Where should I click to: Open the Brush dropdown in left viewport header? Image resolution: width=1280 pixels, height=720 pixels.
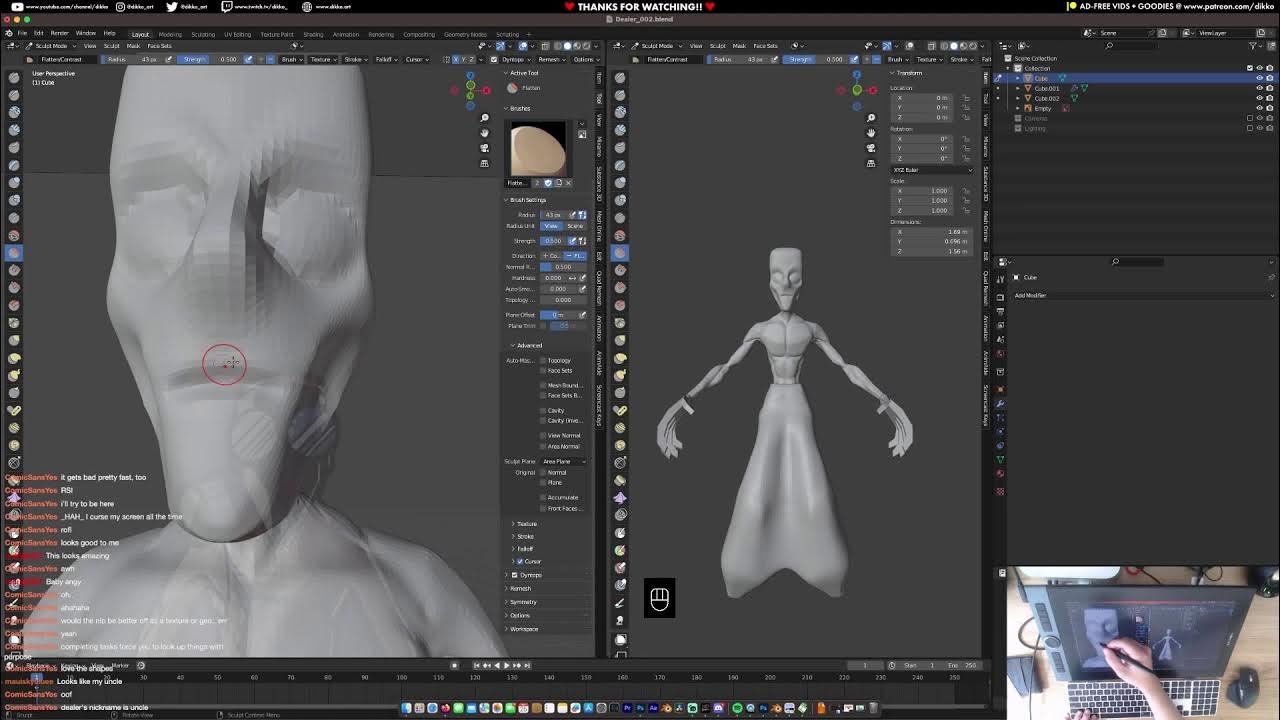(x=291, y=59)
